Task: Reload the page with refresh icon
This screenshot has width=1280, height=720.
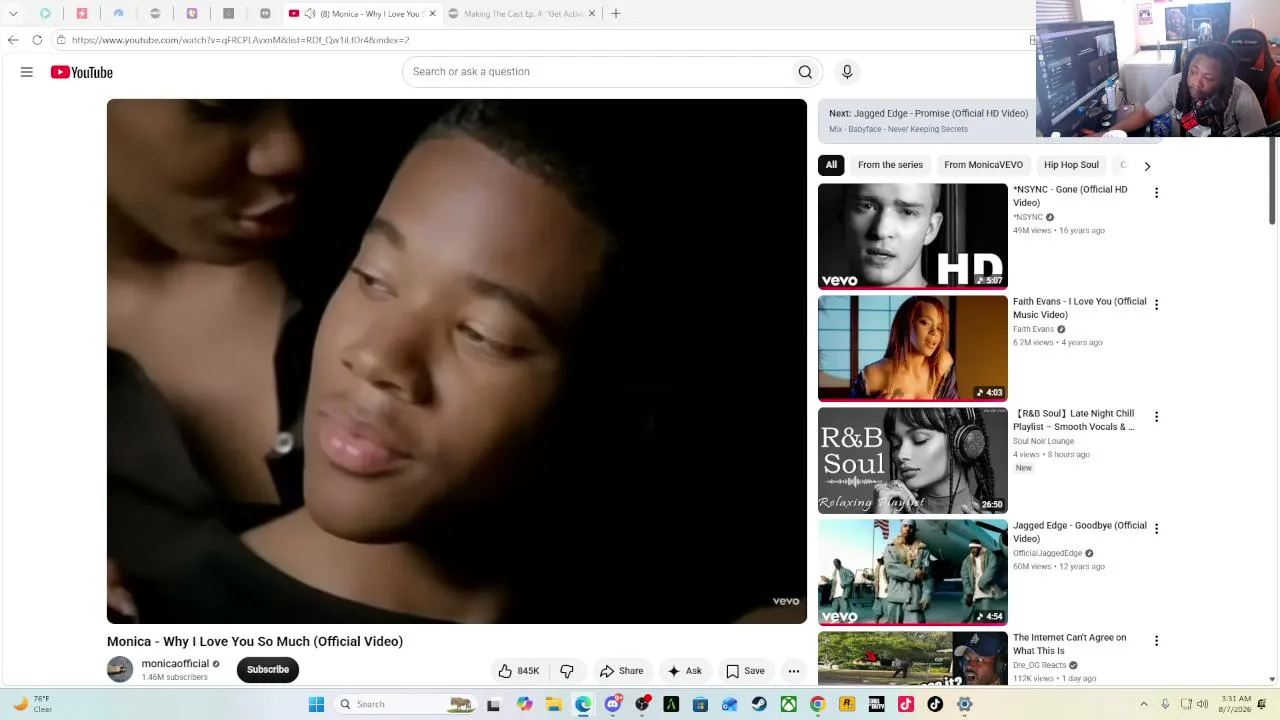Action: point(37,40)
